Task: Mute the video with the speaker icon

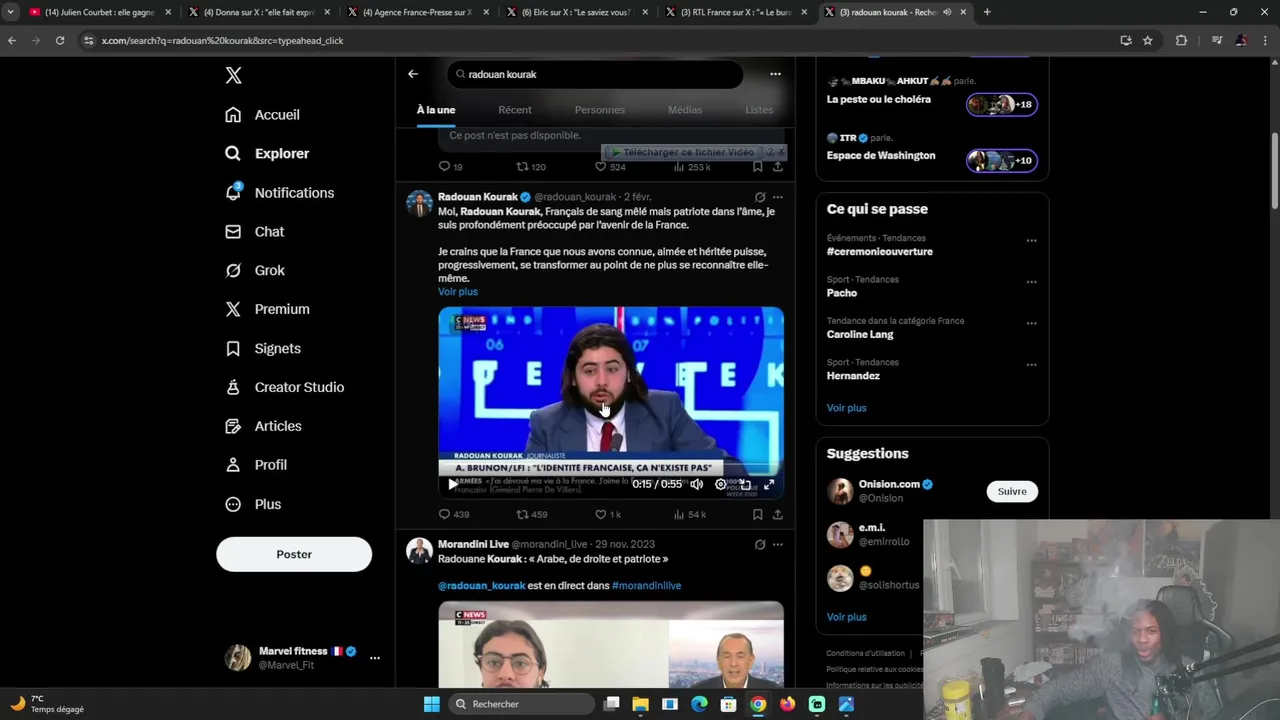Action: (697, 484)
